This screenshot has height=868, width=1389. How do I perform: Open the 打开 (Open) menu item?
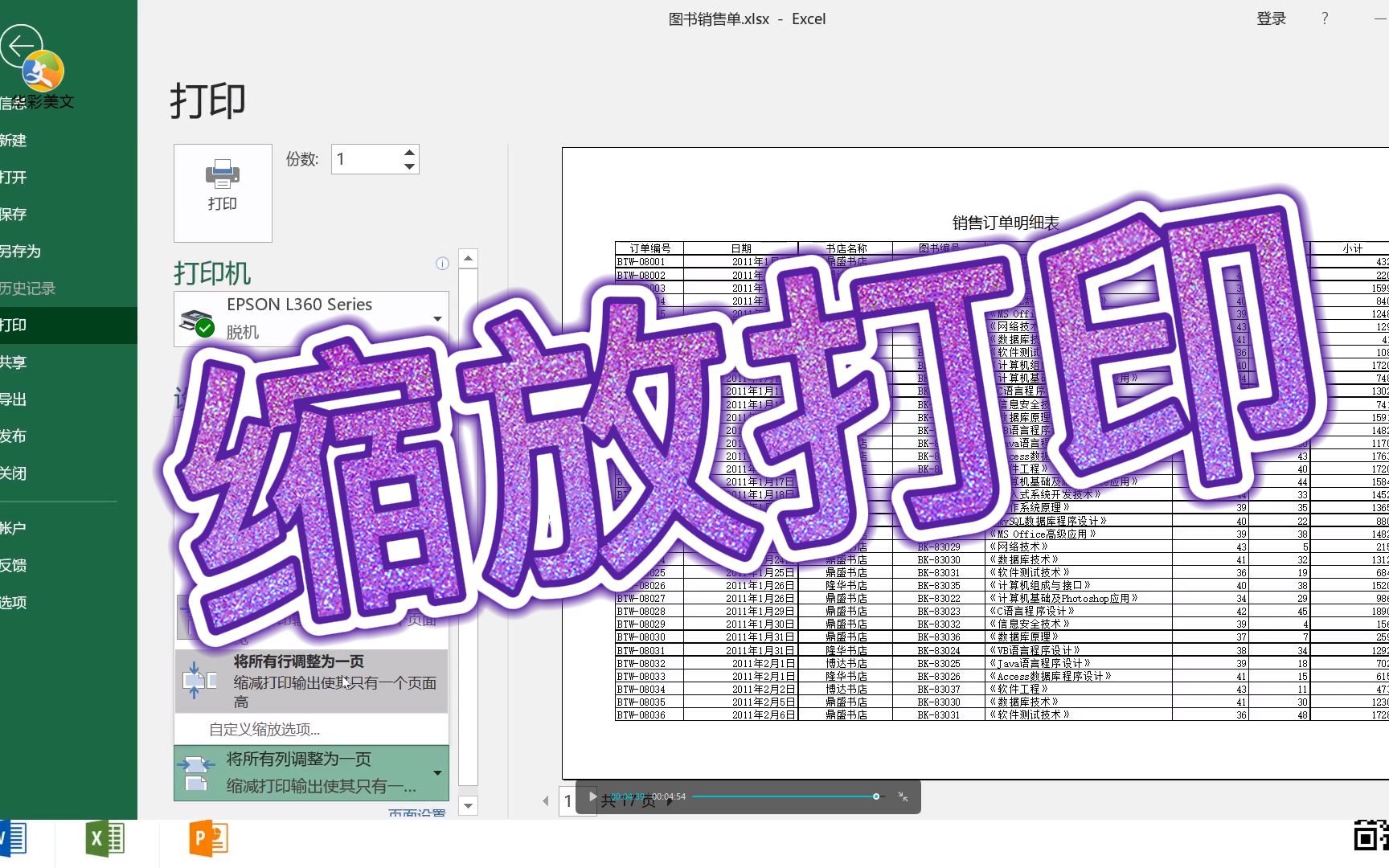pyautogui.click(x=14, y=177)
